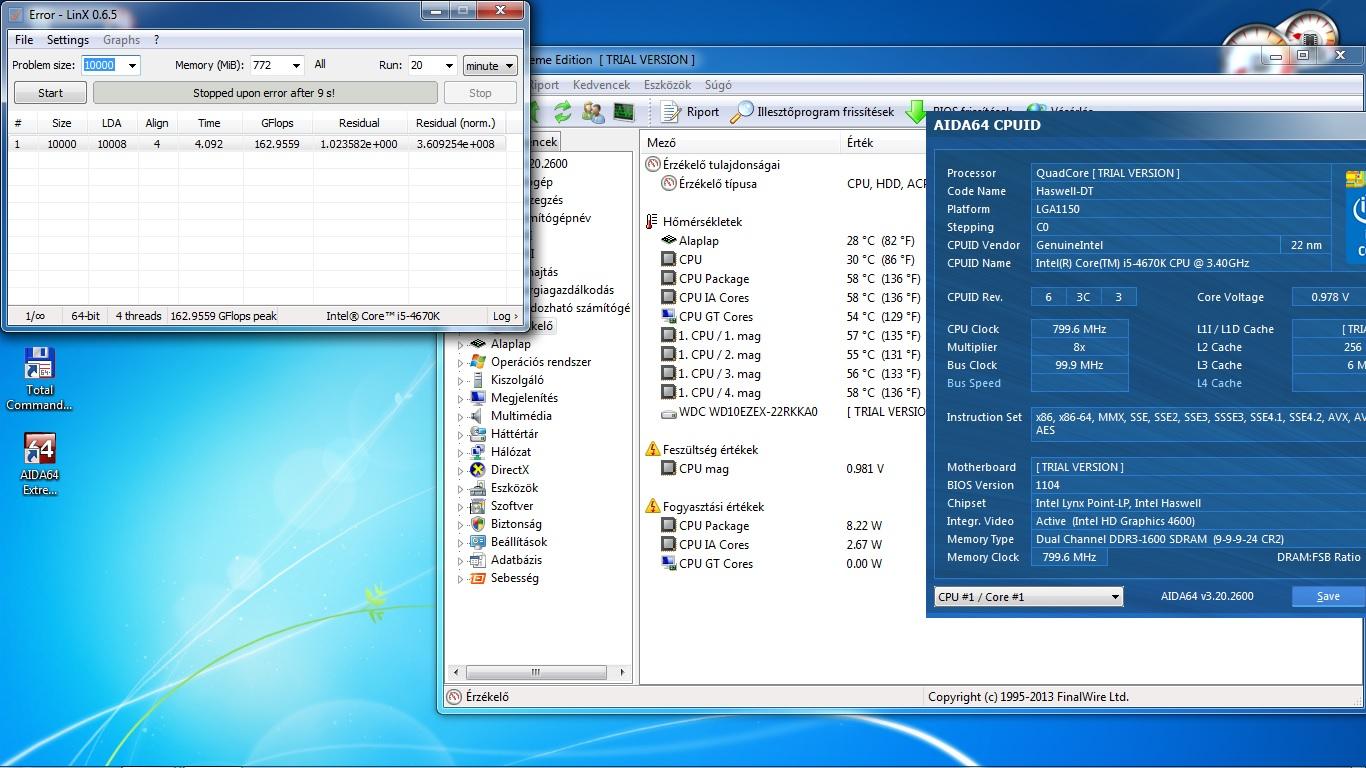Open the minute unit dropdown in LinX

[490, 65]
